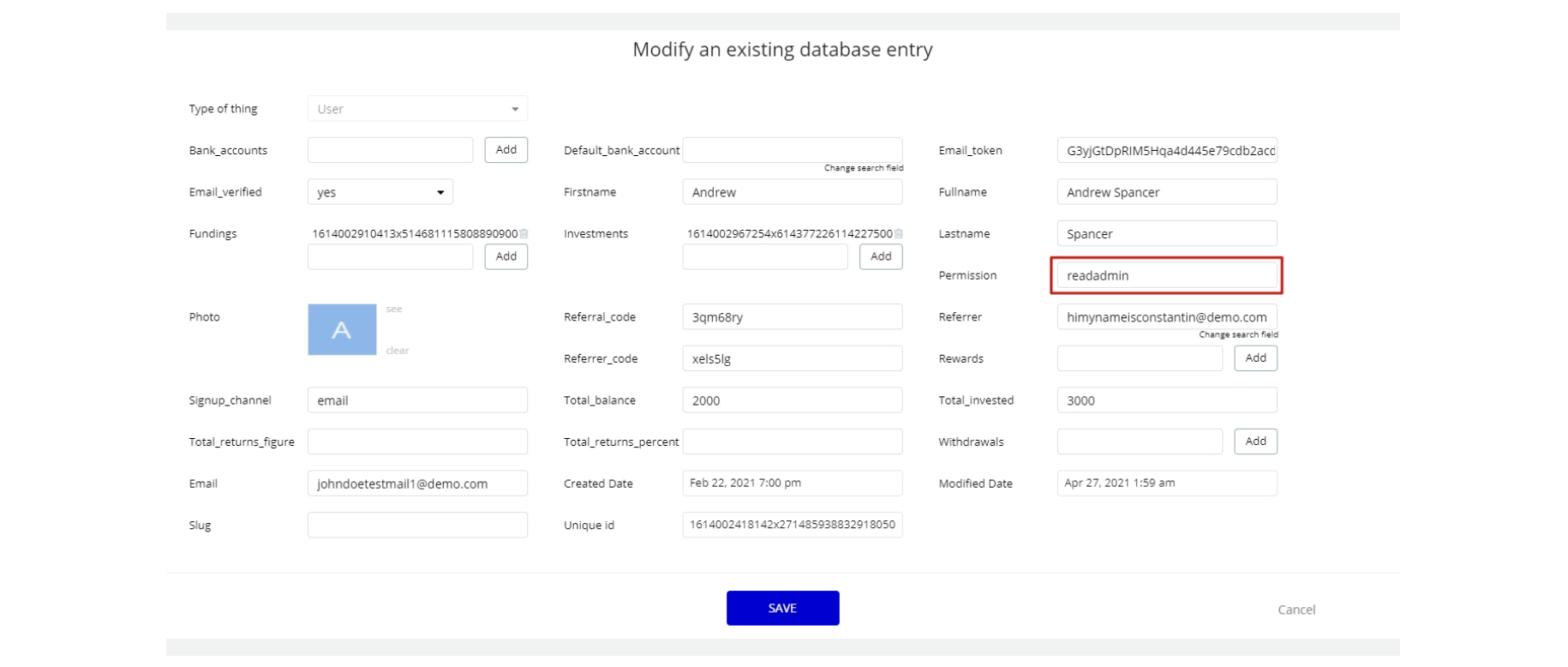Click Add next to Withdrawals field
This screenshot has width=1568, height=667.
coord(1255,442)
